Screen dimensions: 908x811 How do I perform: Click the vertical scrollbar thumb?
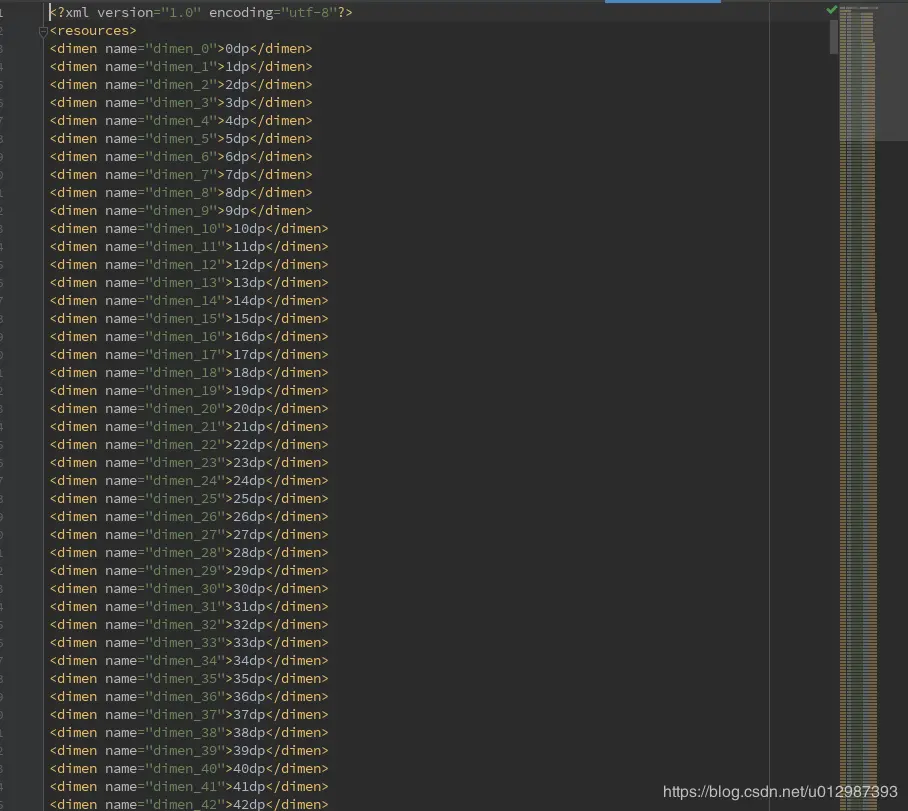tap(834, 37)
